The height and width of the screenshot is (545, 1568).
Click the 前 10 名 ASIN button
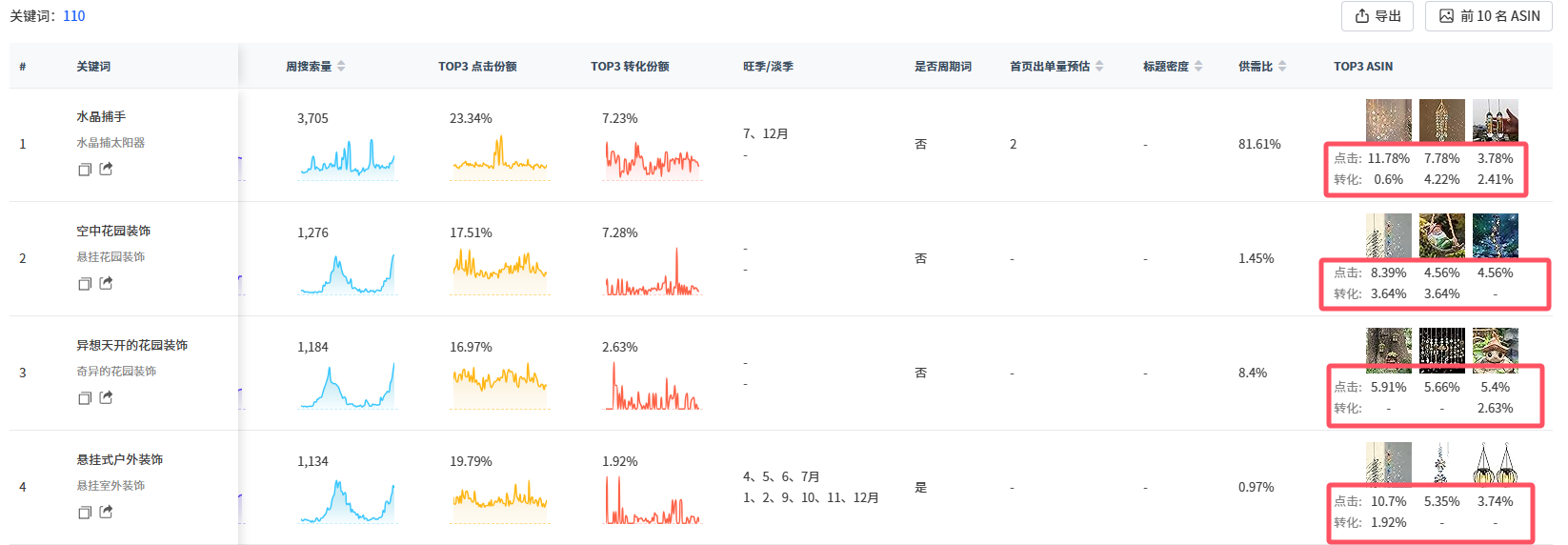1489,16
